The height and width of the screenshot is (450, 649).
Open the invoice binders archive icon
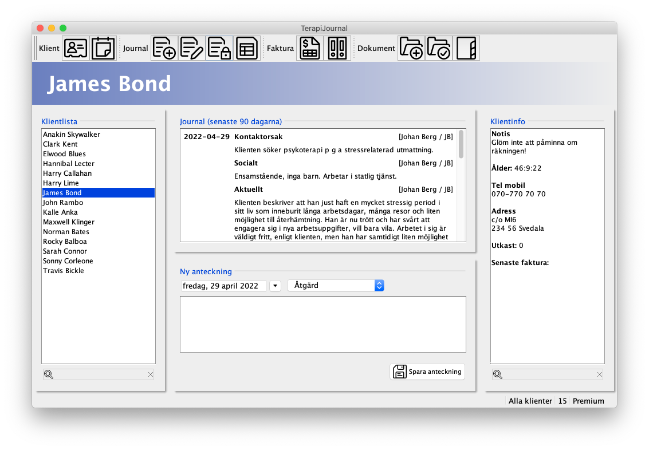pyautogui.click(x=337, y=48)
